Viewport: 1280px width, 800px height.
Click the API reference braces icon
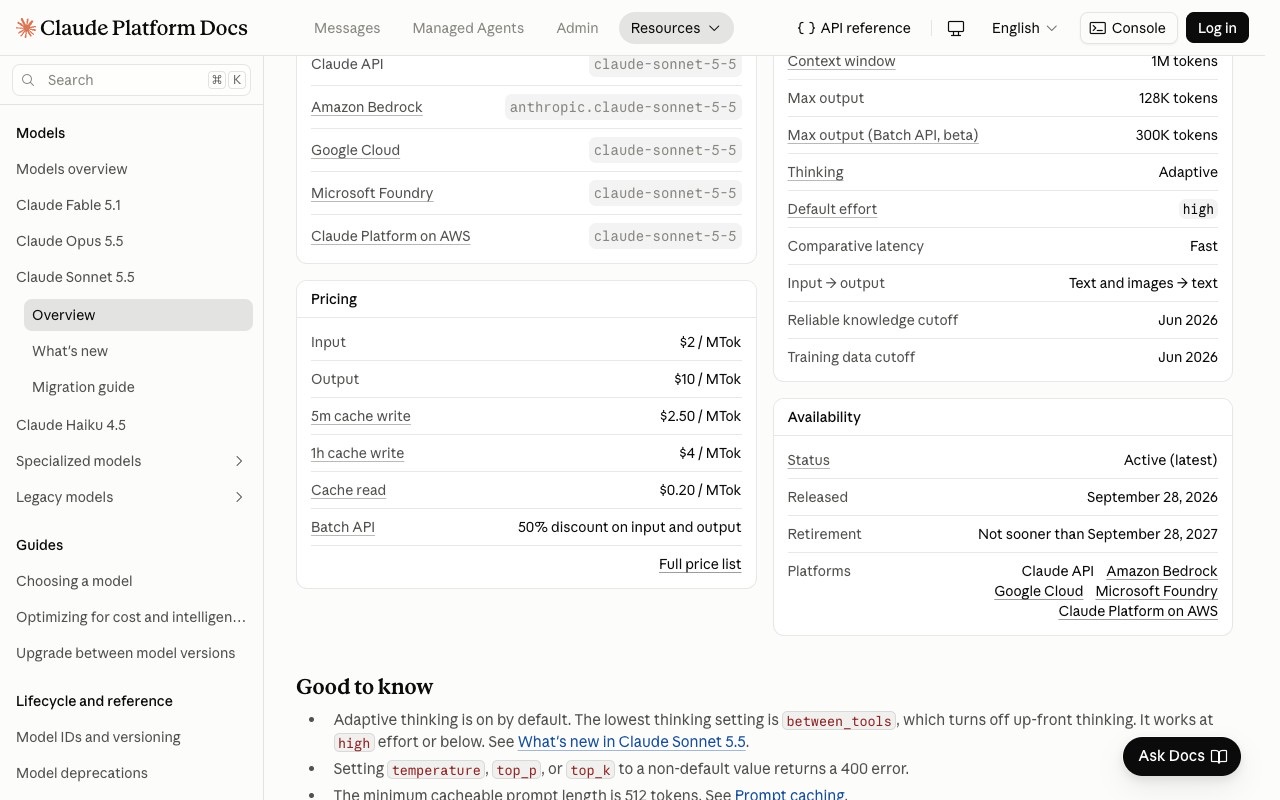pos(806,28)
